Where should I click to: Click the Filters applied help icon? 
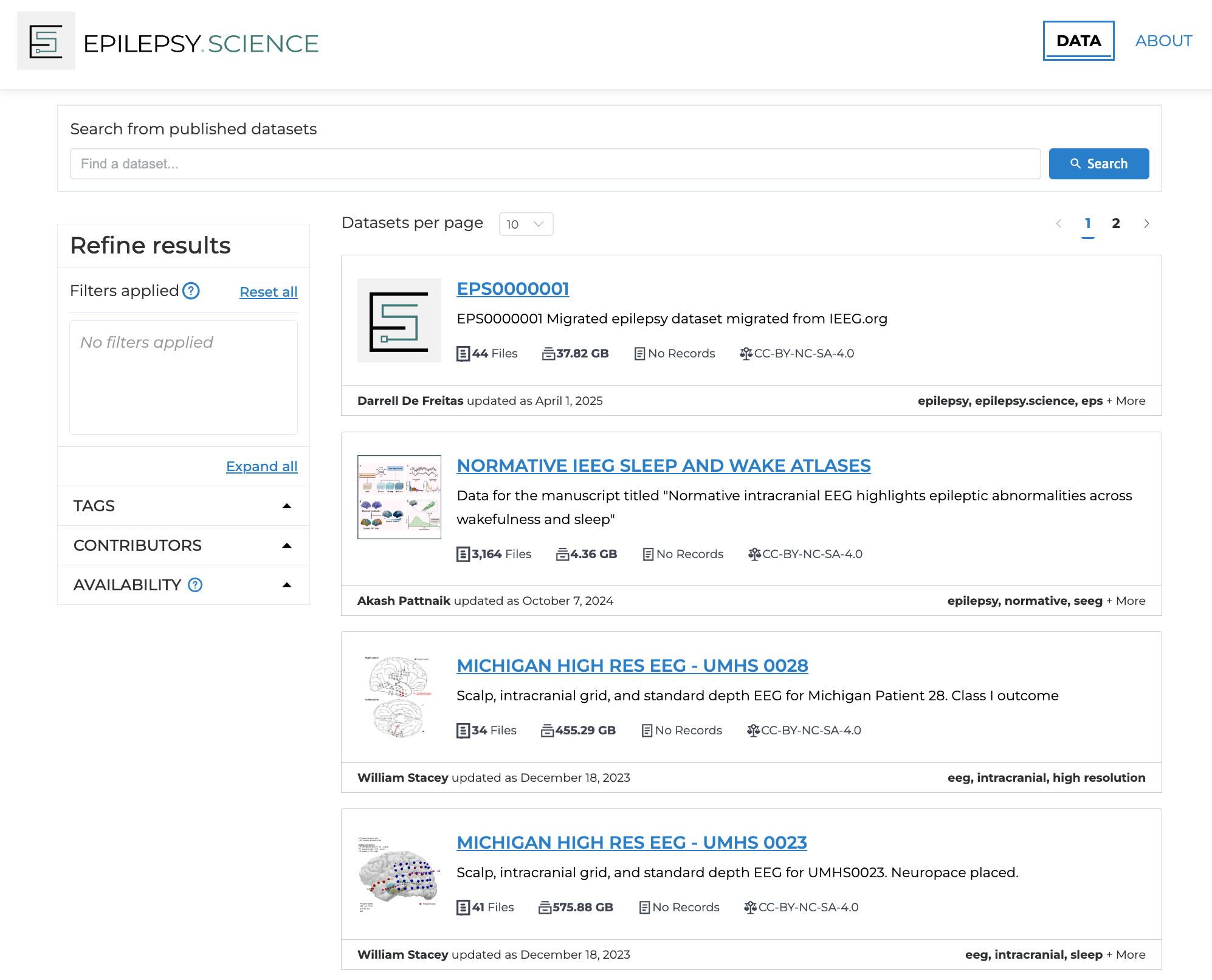tap(191, 291)
